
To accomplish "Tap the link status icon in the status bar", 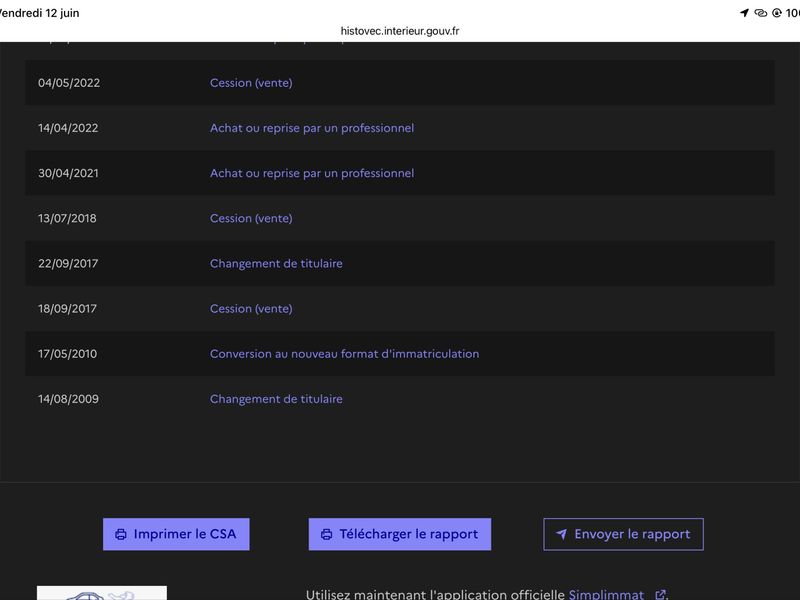I will click(761, 13).
